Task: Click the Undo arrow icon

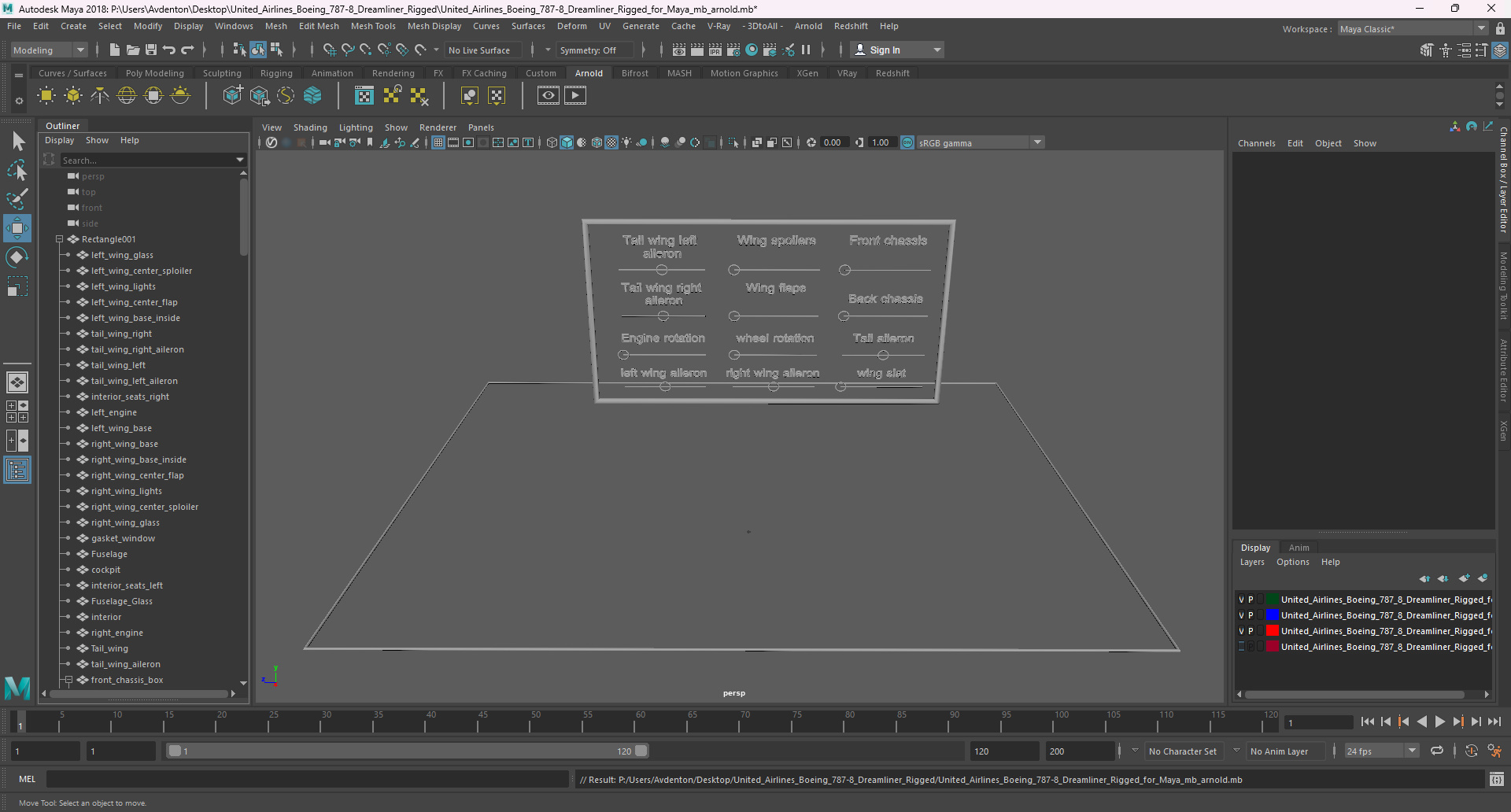Action: tap(168, 50)
